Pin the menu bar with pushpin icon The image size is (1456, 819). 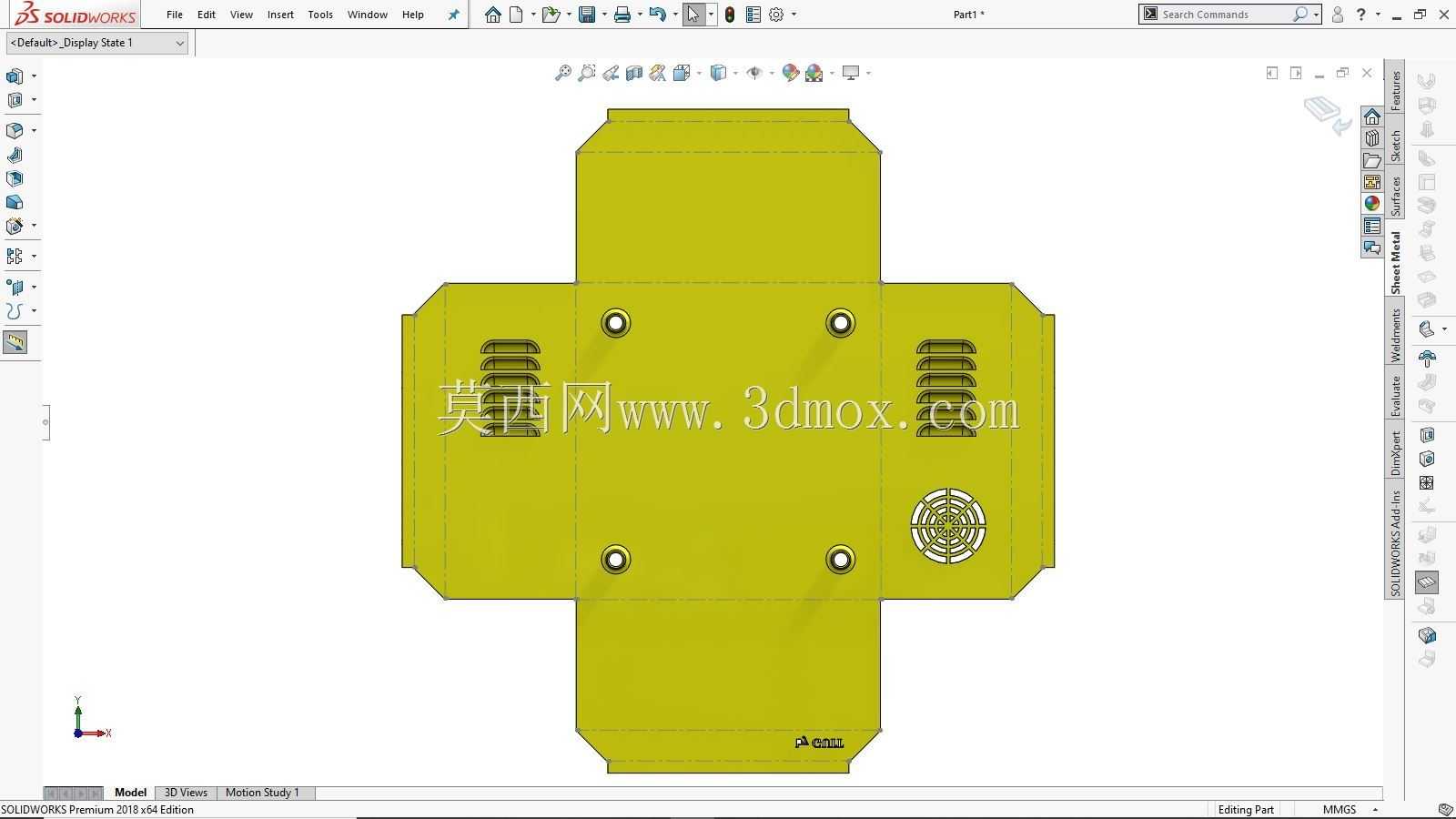point(453,15)
